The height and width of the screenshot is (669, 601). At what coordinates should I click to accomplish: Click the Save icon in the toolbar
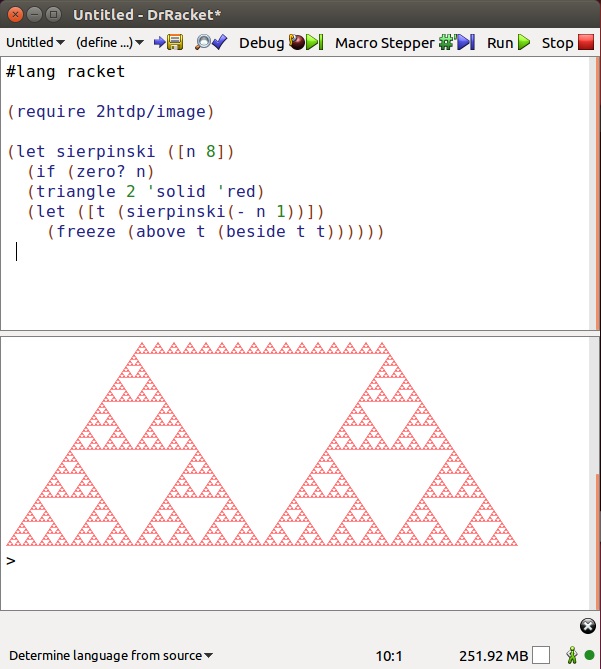(170, 42)
